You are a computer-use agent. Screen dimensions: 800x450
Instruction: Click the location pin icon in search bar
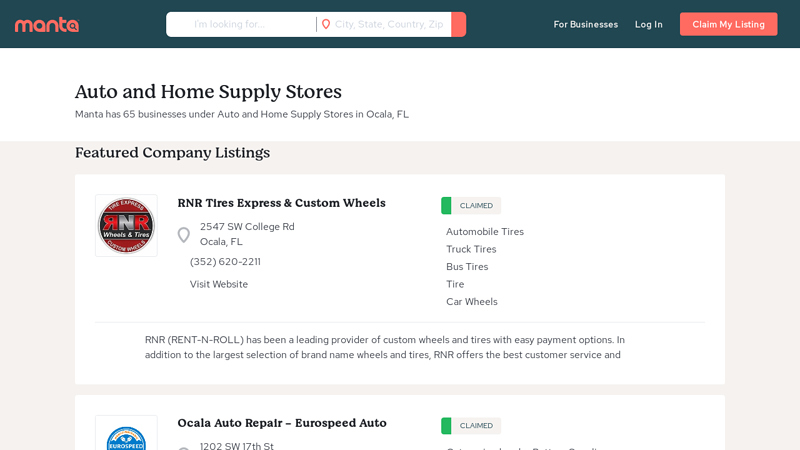click(326, 24)
